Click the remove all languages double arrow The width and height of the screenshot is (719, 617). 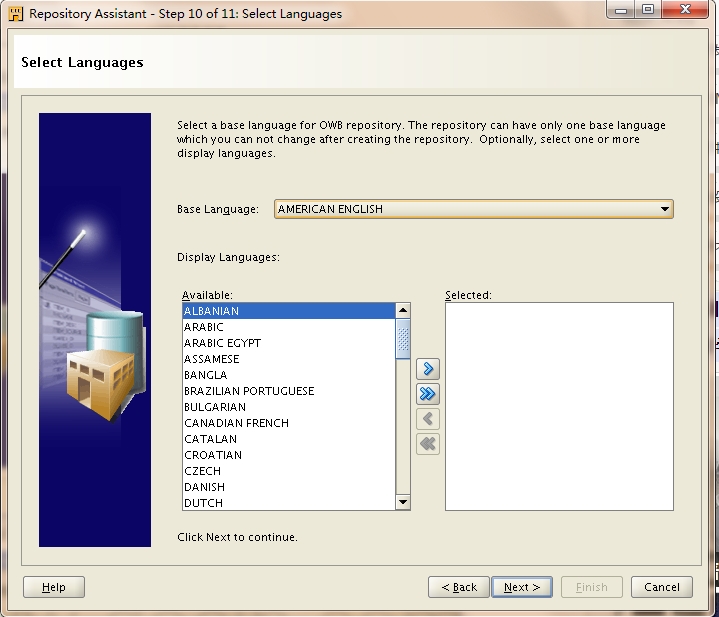428,444
